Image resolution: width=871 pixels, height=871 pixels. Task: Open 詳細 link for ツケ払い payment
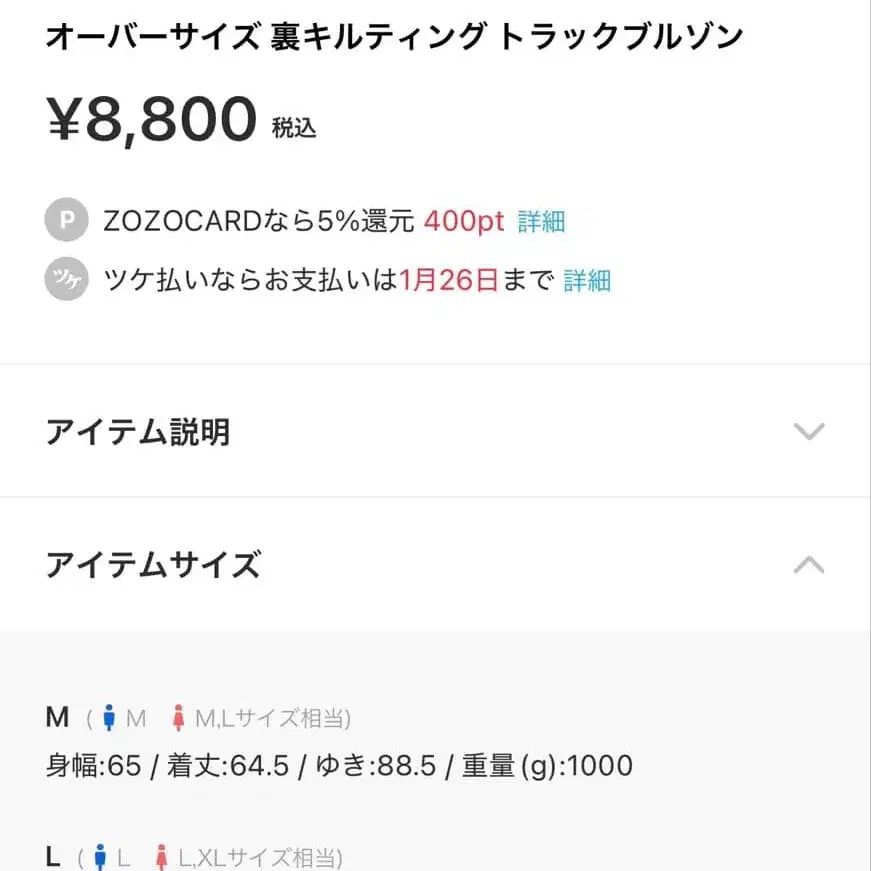pyautogui.click(x=588, y=280)
